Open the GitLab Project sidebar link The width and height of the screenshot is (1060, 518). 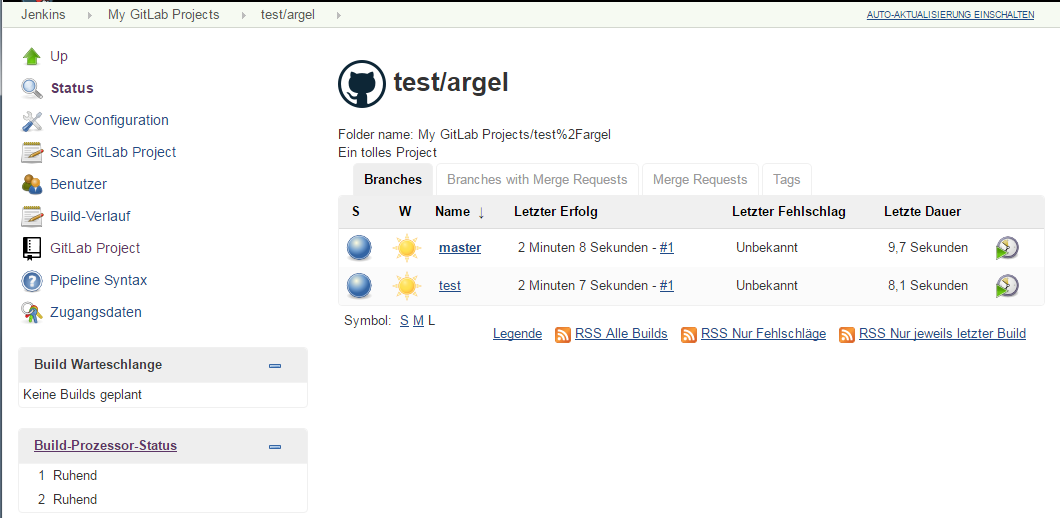click(x=95, y=248)
